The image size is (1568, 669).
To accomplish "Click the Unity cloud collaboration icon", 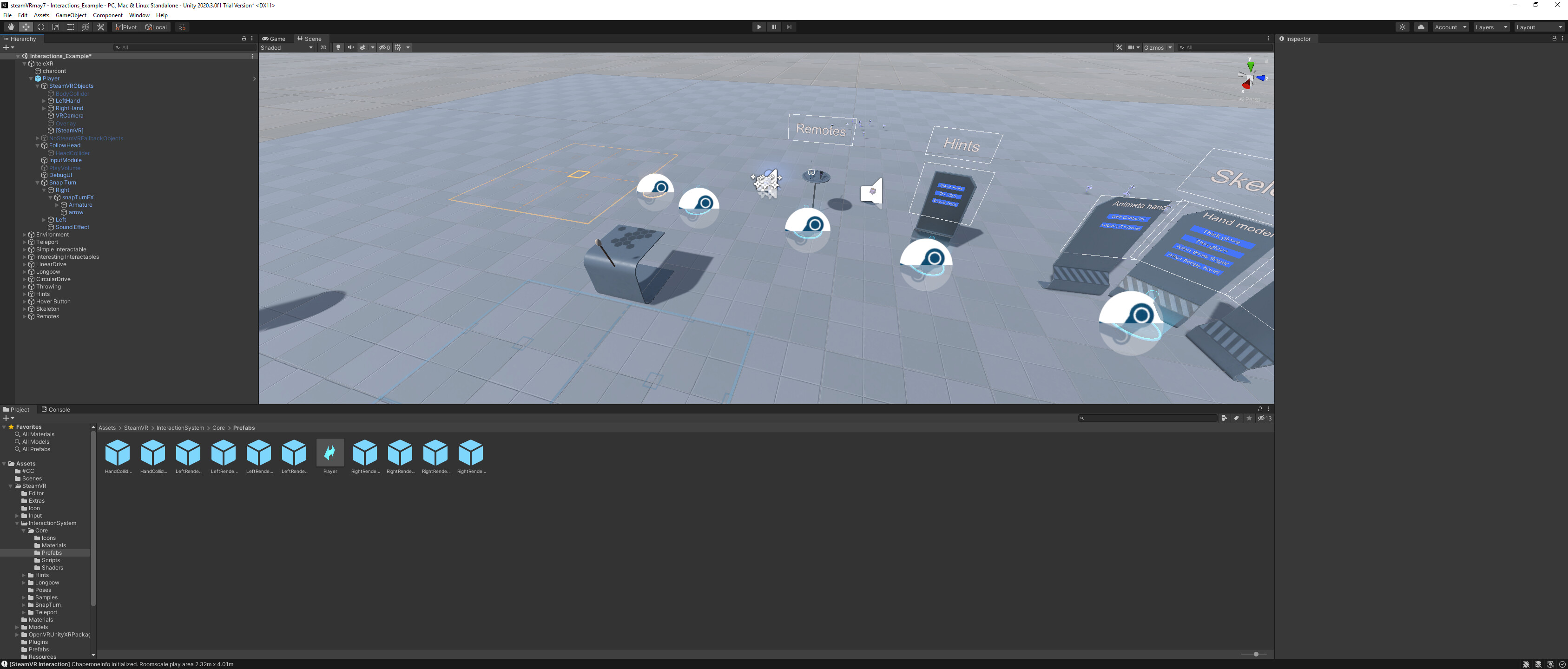I will click(1421, 27).
